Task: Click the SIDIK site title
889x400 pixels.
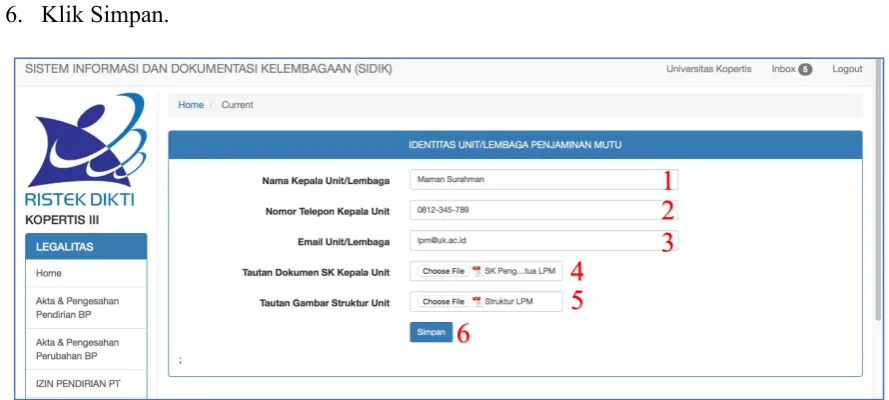Action: 208,69
